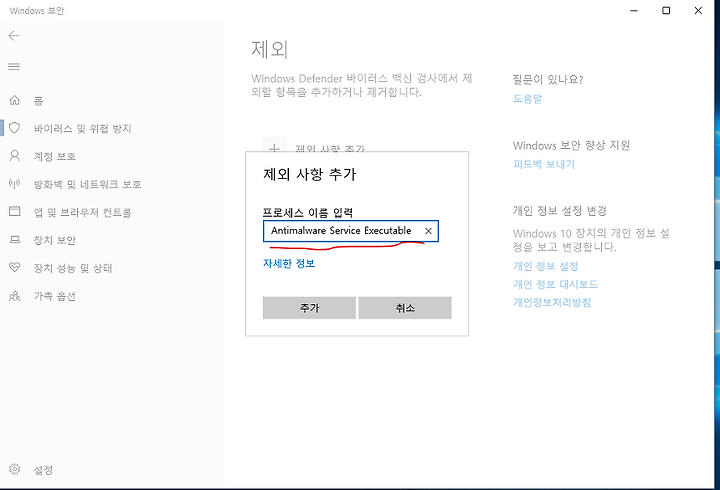
Task: Click 추가 button in the dialog
Action: click(309, 308)
